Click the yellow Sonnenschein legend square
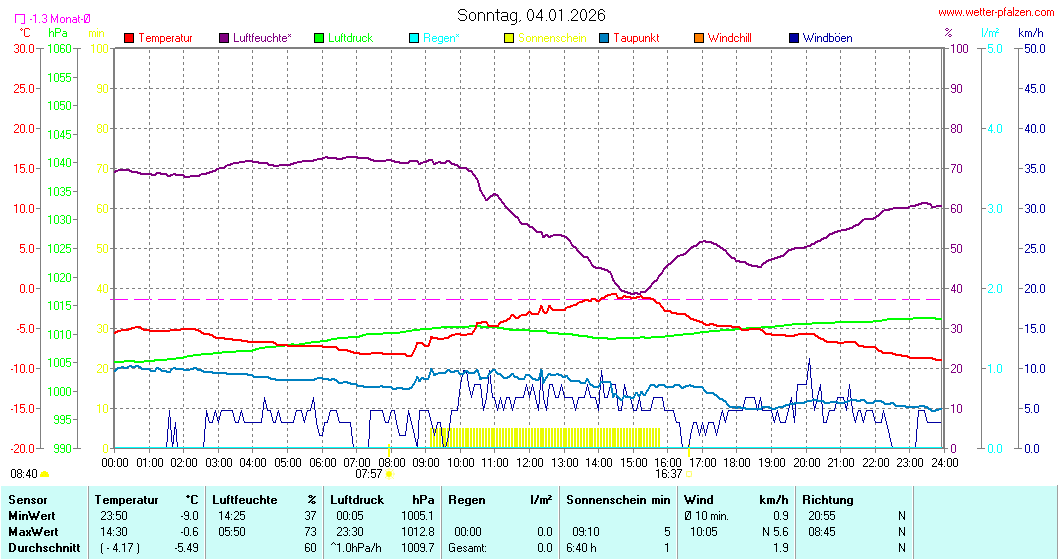1058x559 pixels. [509, 38]
